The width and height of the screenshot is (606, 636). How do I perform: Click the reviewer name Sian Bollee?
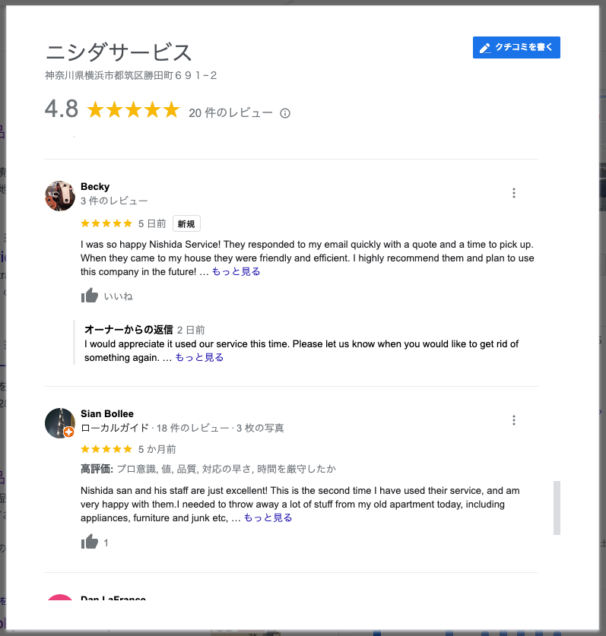click(x=107, y=414)
